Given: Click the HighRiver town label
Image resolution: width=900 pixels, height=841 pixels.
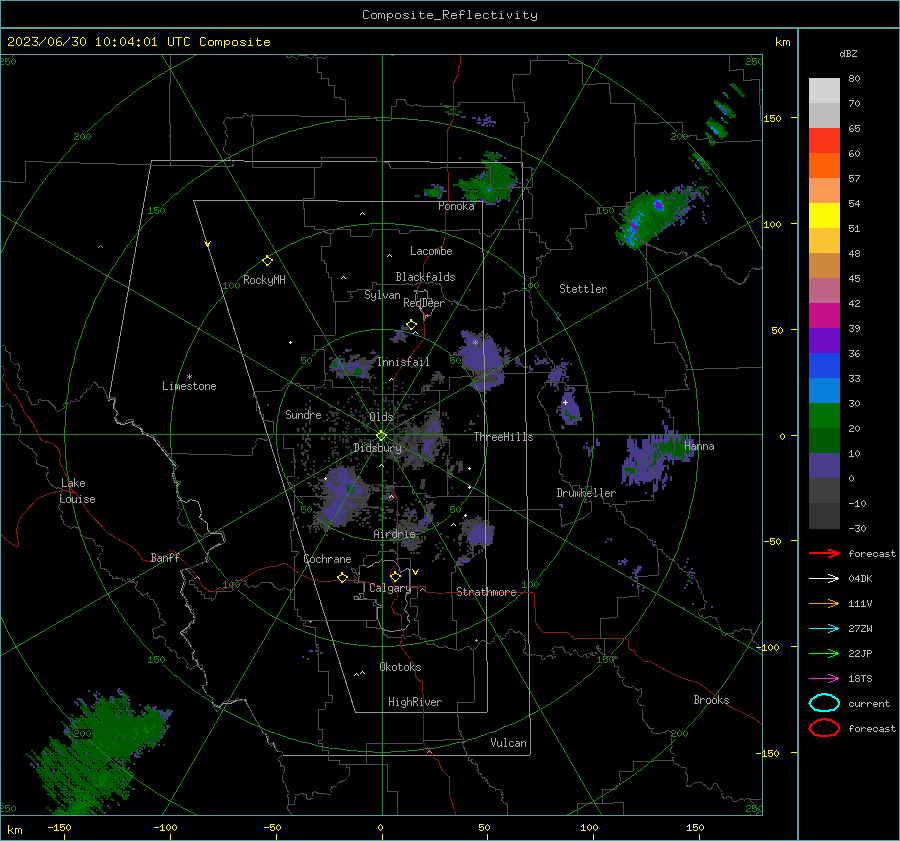Looking at the screenshot, I should [x=415, y=702].
